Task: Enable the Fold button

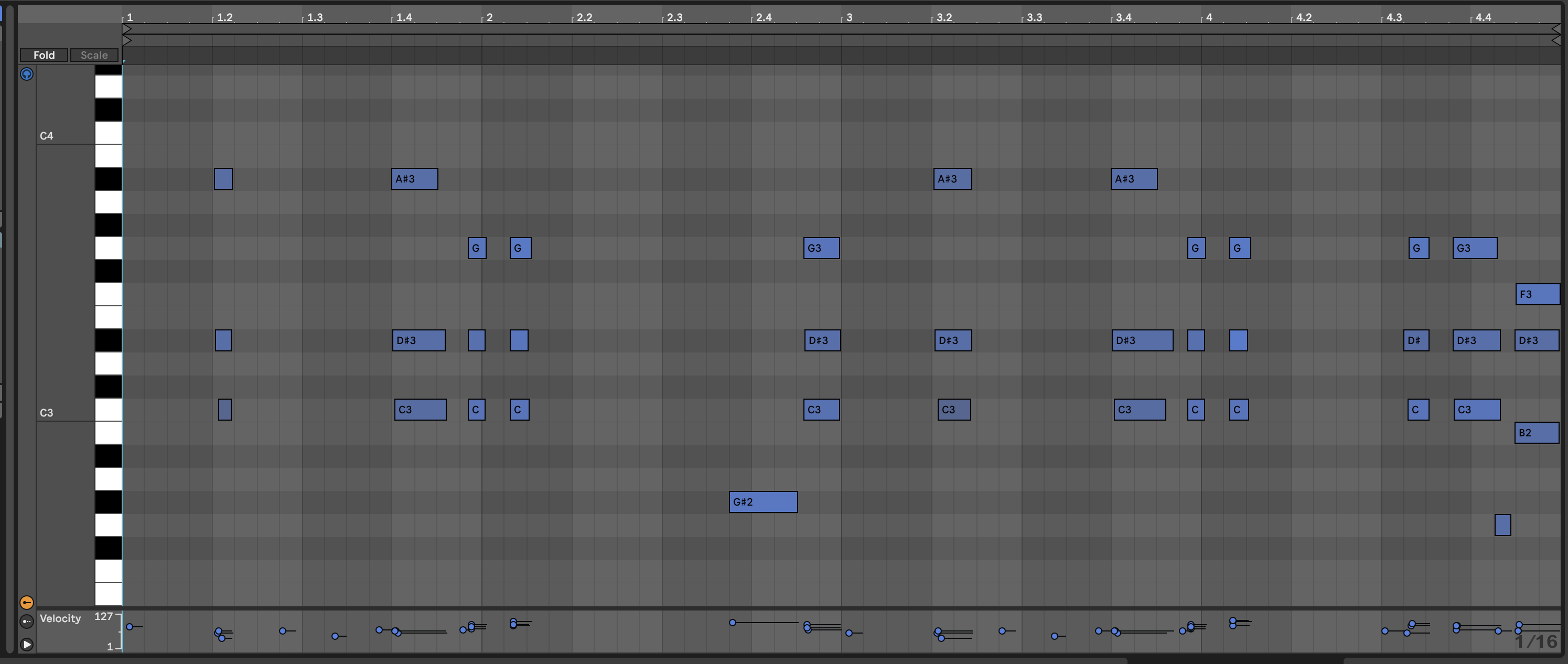Action: pos(44,55)
